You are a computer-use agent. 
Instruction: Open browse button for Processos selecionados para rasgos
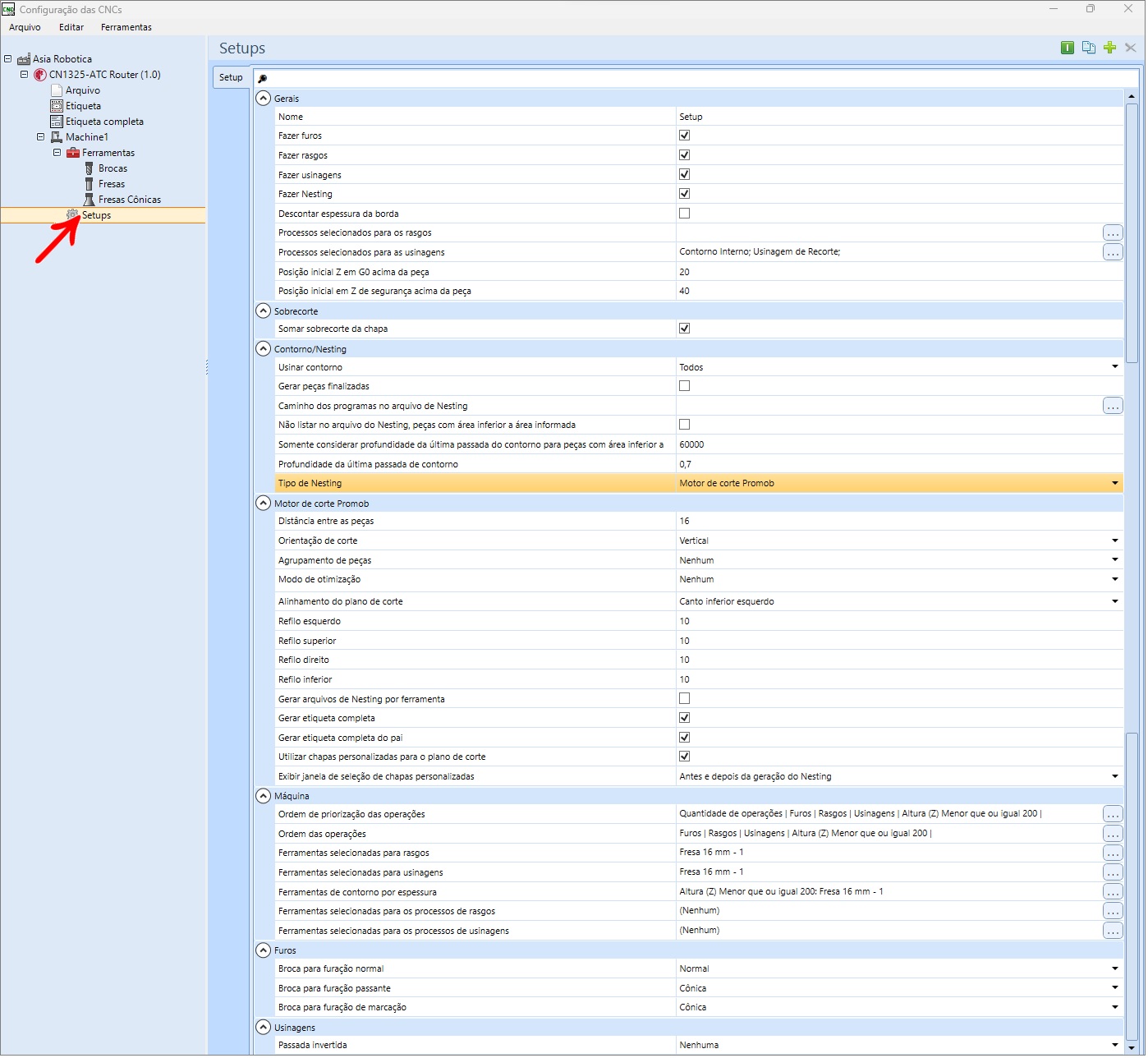tap(1114, 233)
